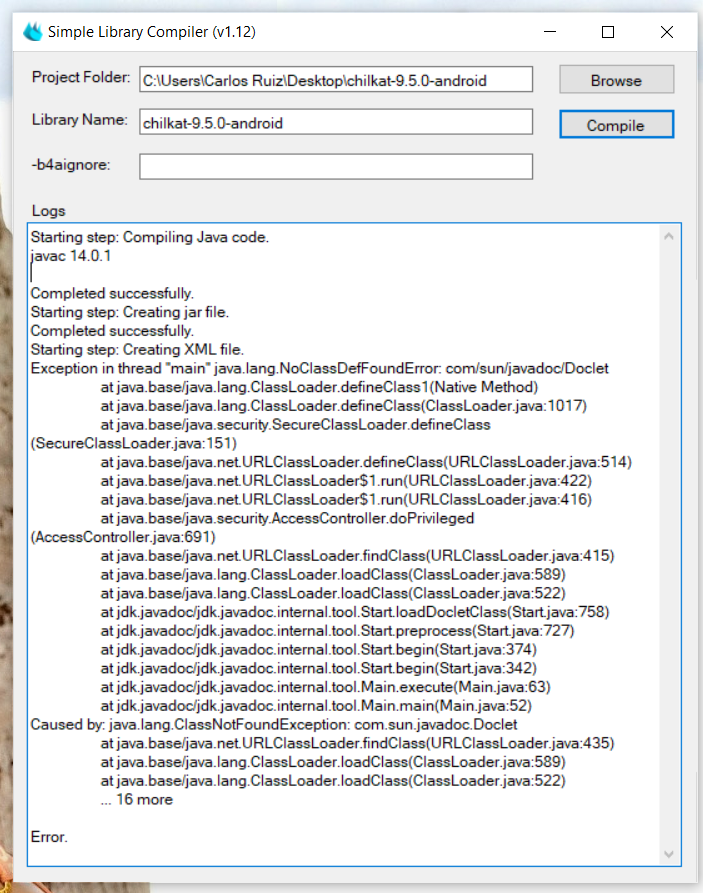Focus the Library Name input field

pyautogui.click(x=336, y=122)
